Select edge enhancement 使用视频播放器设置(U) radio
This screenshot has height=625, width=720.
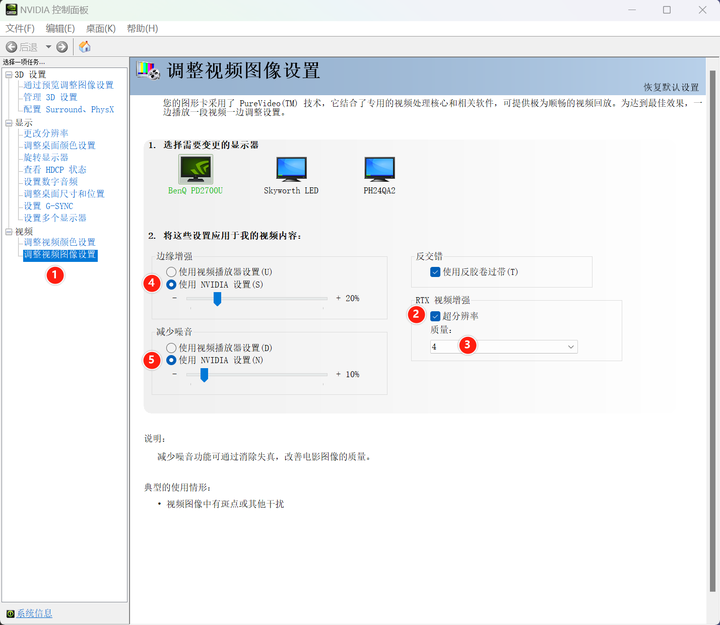[x=171, y=272]
